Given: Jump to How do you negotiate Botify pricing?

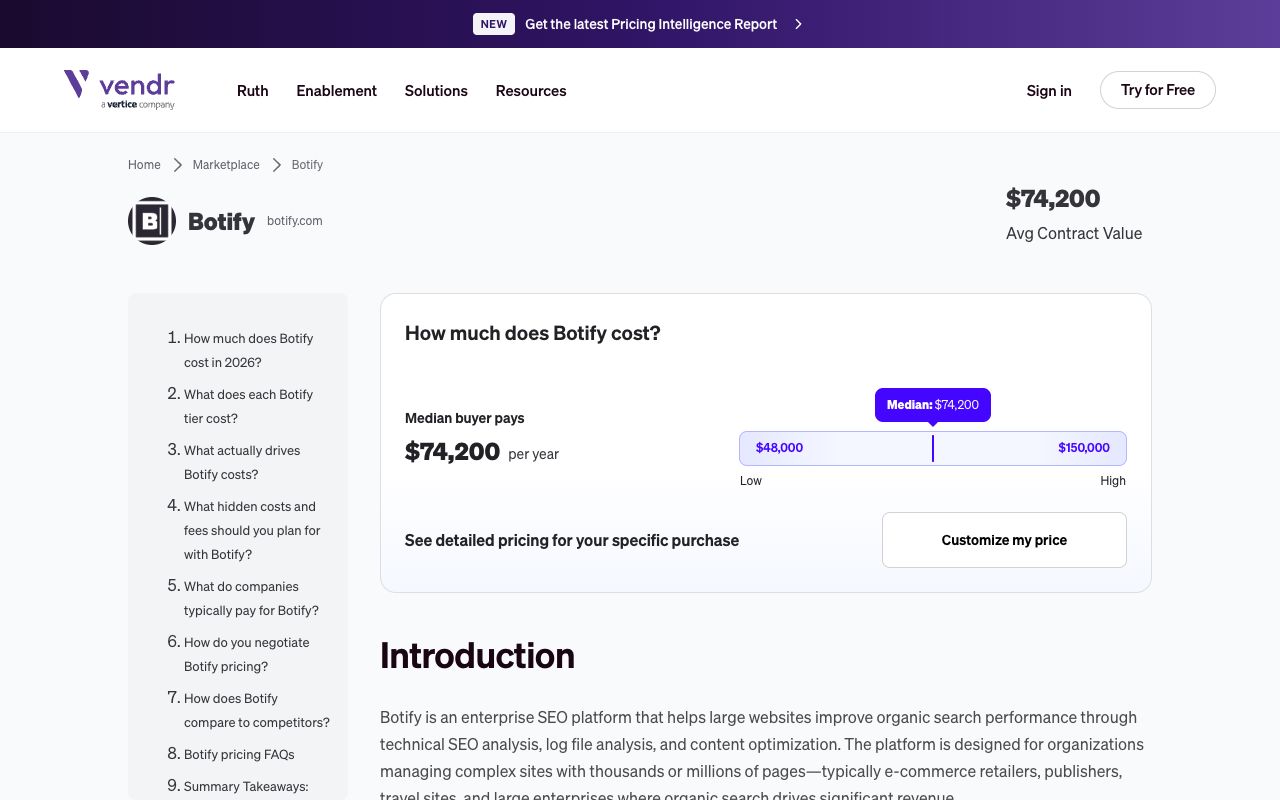Looking at the screenshot, I should point(247,654).
